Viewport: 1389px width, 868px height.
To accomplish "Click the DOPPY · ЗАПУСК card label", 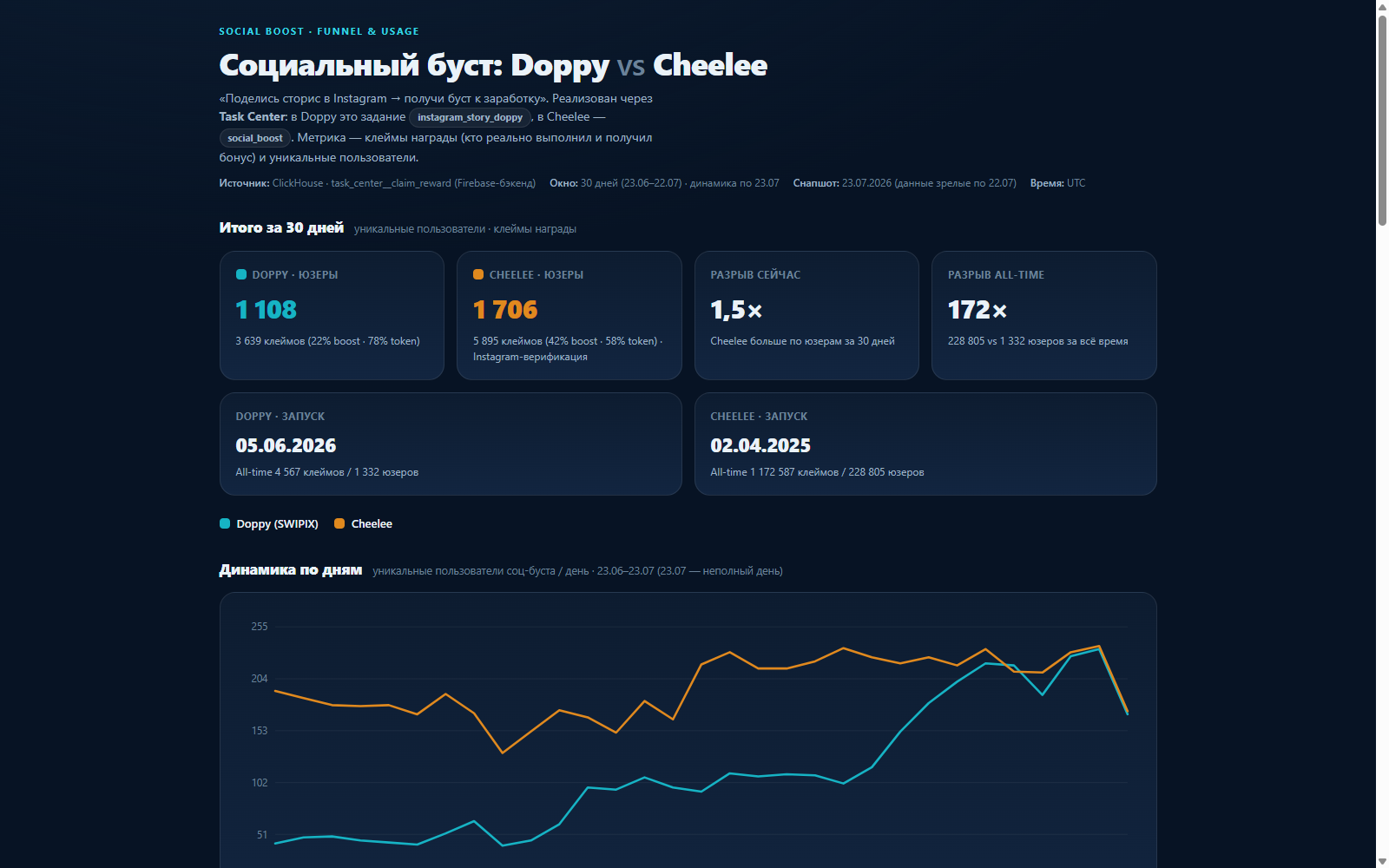I will (280, 417).
